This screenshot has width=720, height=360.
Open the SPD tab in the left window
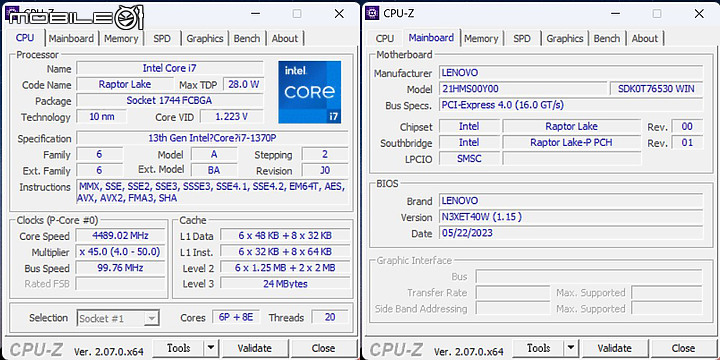(162, 39)
